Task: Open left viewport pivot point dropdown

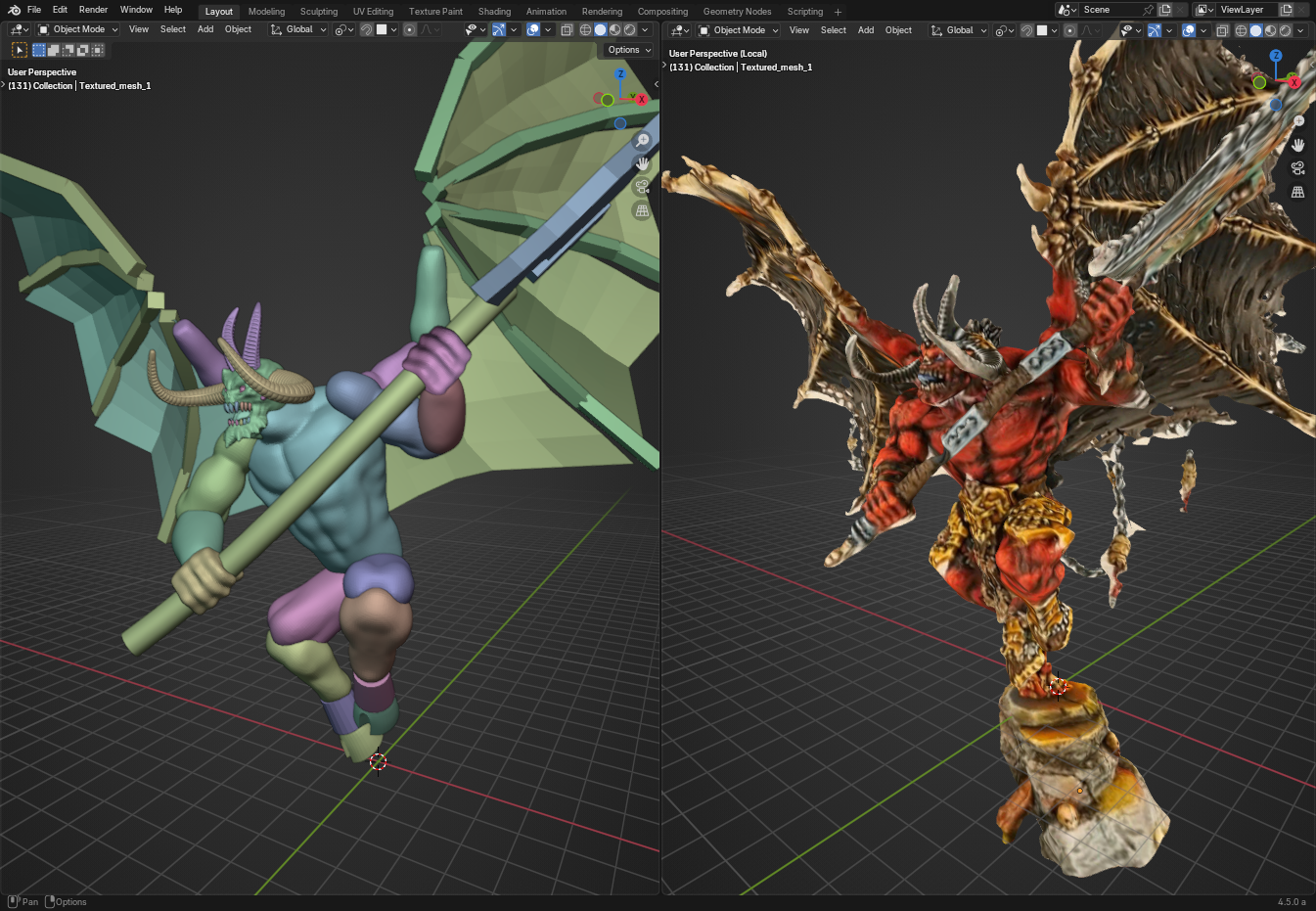Action: click(x=344, y=29)
